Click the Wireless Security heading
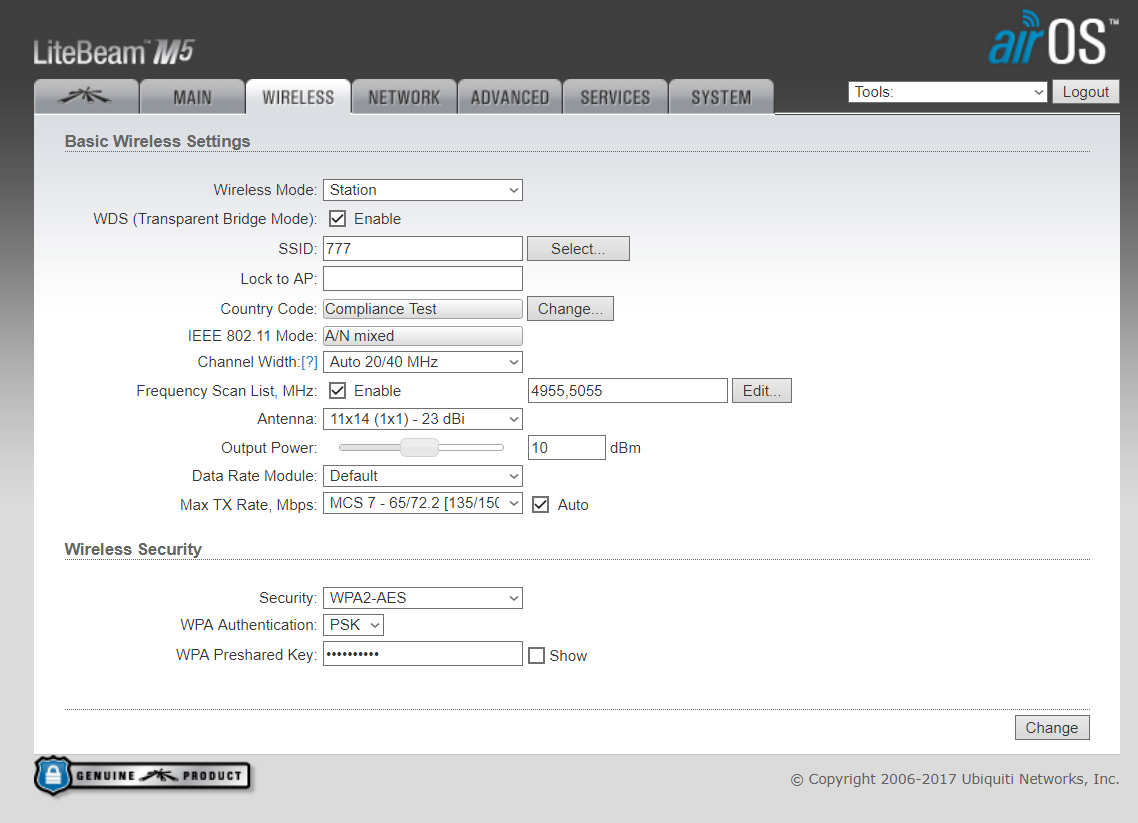 point(134,549)
